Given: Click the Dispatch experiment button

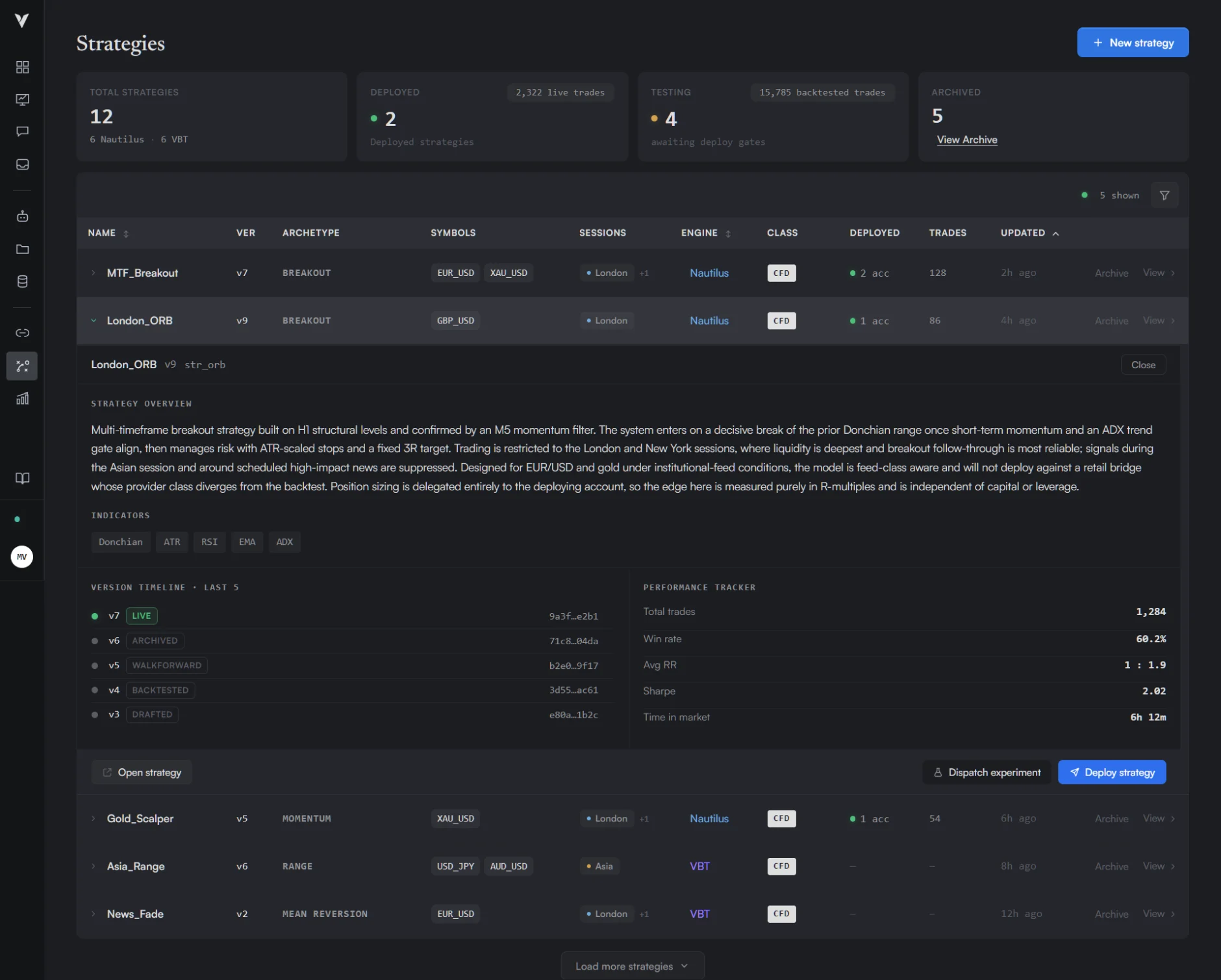Looking at the screenshot, I should point(987,772).
